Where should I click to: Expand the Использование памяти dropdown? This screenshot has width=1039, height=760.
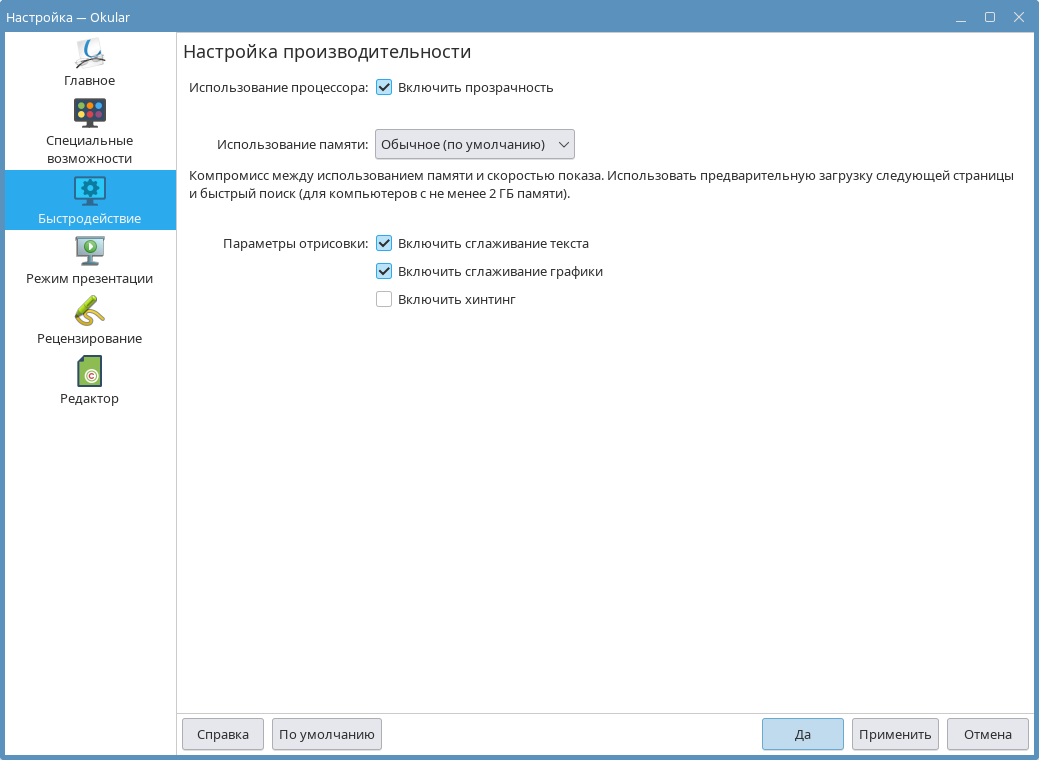(474, 145)
